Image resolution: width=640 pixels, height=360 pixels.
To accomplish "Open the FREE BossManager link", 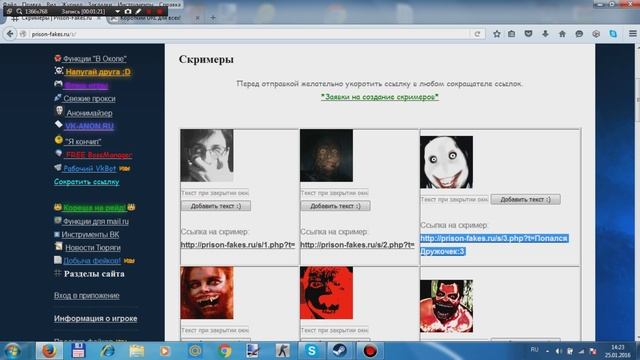I will pyautogui.click(x=99, y=155).
